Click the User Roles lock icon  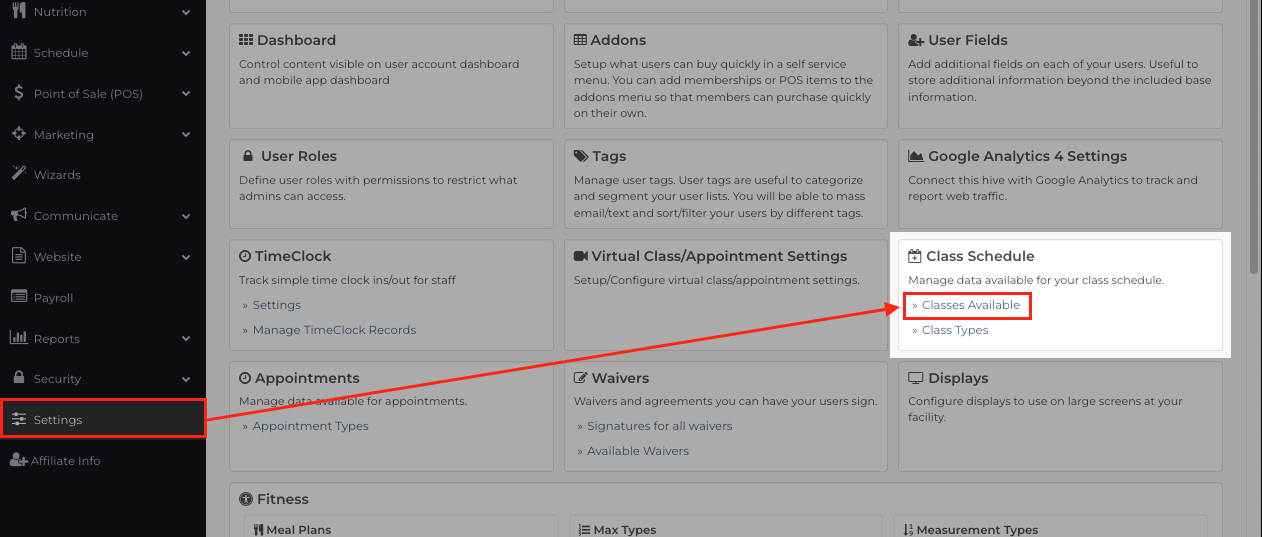[247, 156]
